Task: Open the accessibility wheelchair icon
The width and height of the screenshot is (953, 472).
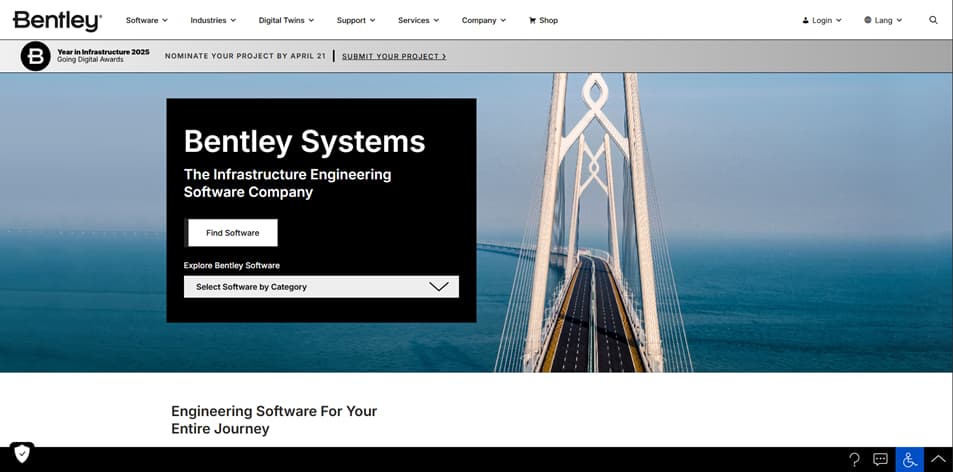Action: tap(910, 459)
